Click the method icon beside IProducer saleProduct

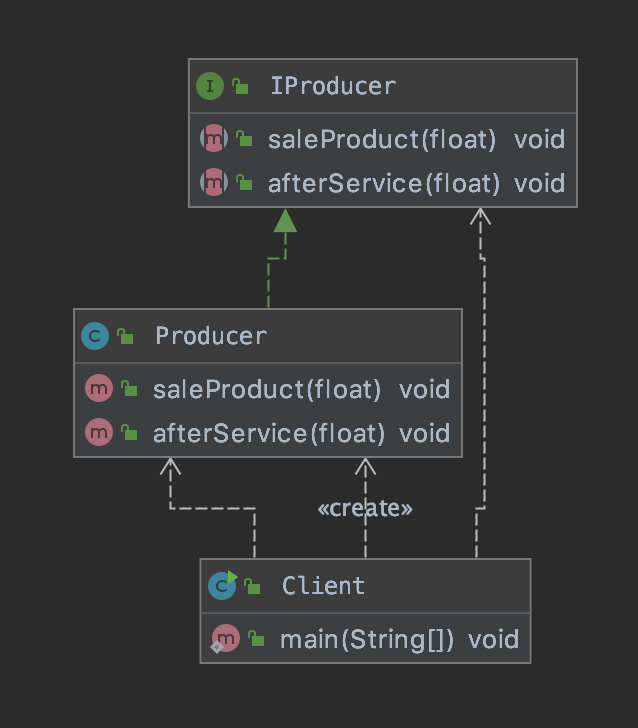[x=214, y=139]
